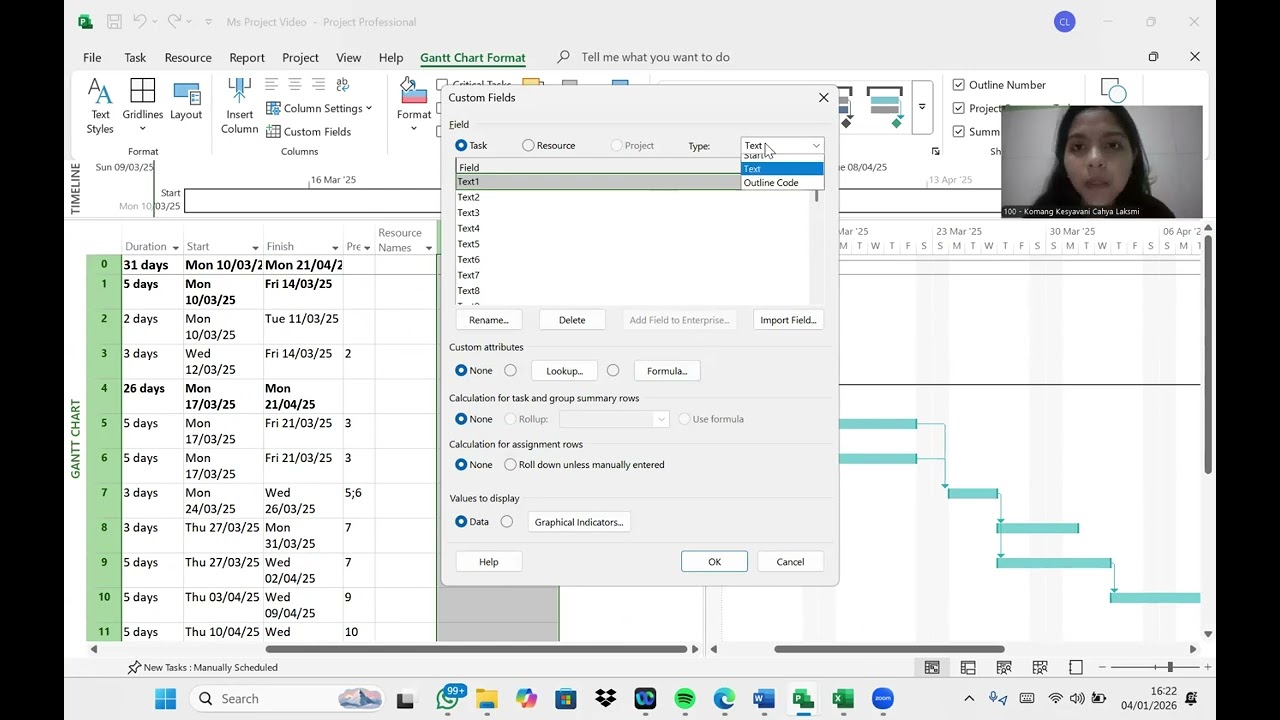Select Data under Values to display
Screen dimensions: 1280x720
point(461,522)
